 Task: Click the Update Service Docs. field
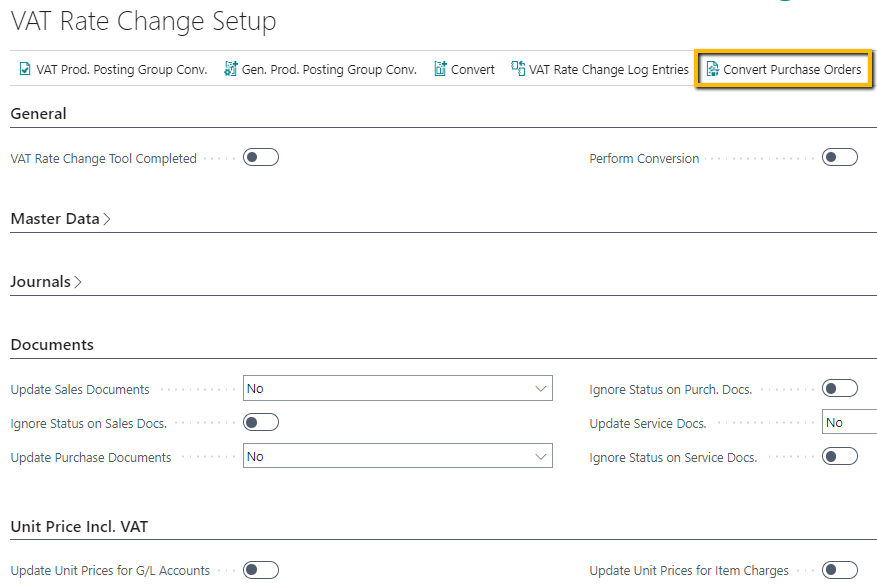848,423
